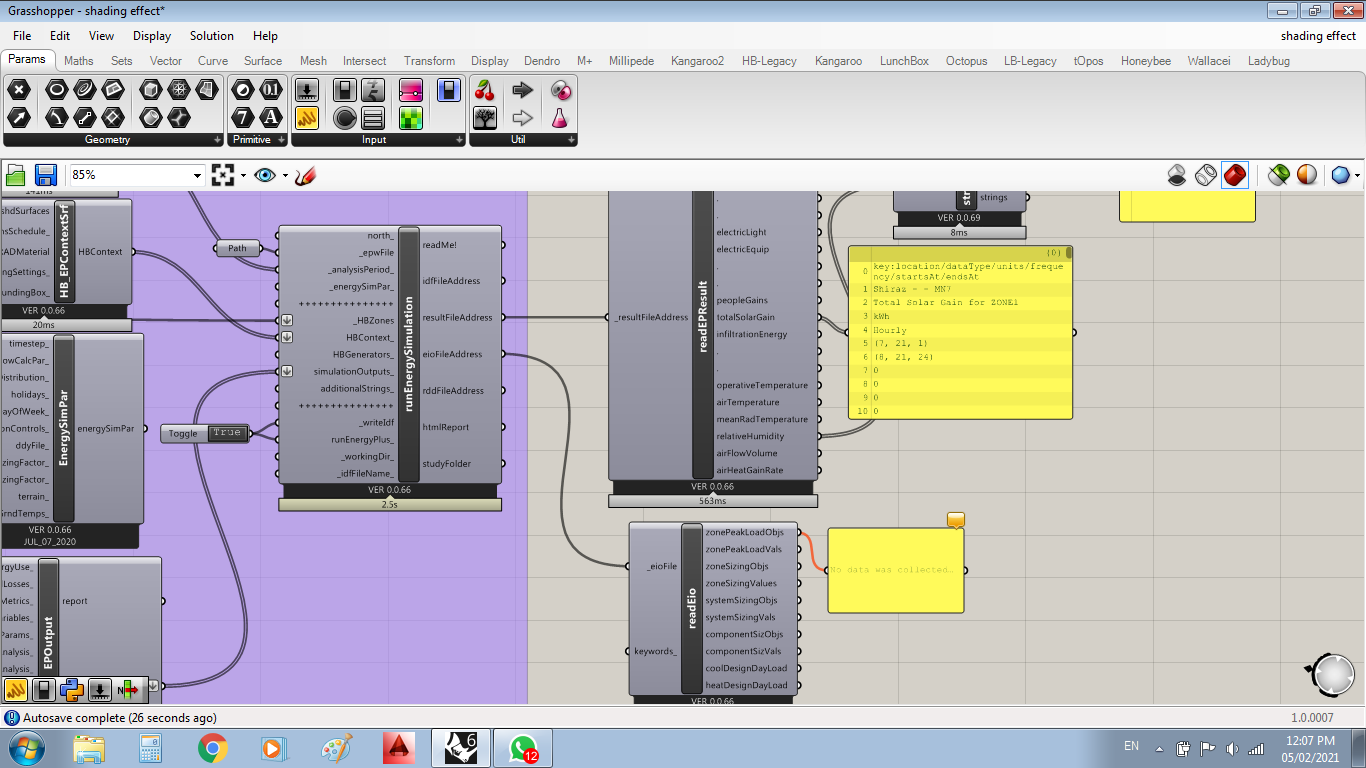This screenshot has height=768, width=1366.
Task: Switch to the Ladybug tab
Action: click(x=1269, y=61)
